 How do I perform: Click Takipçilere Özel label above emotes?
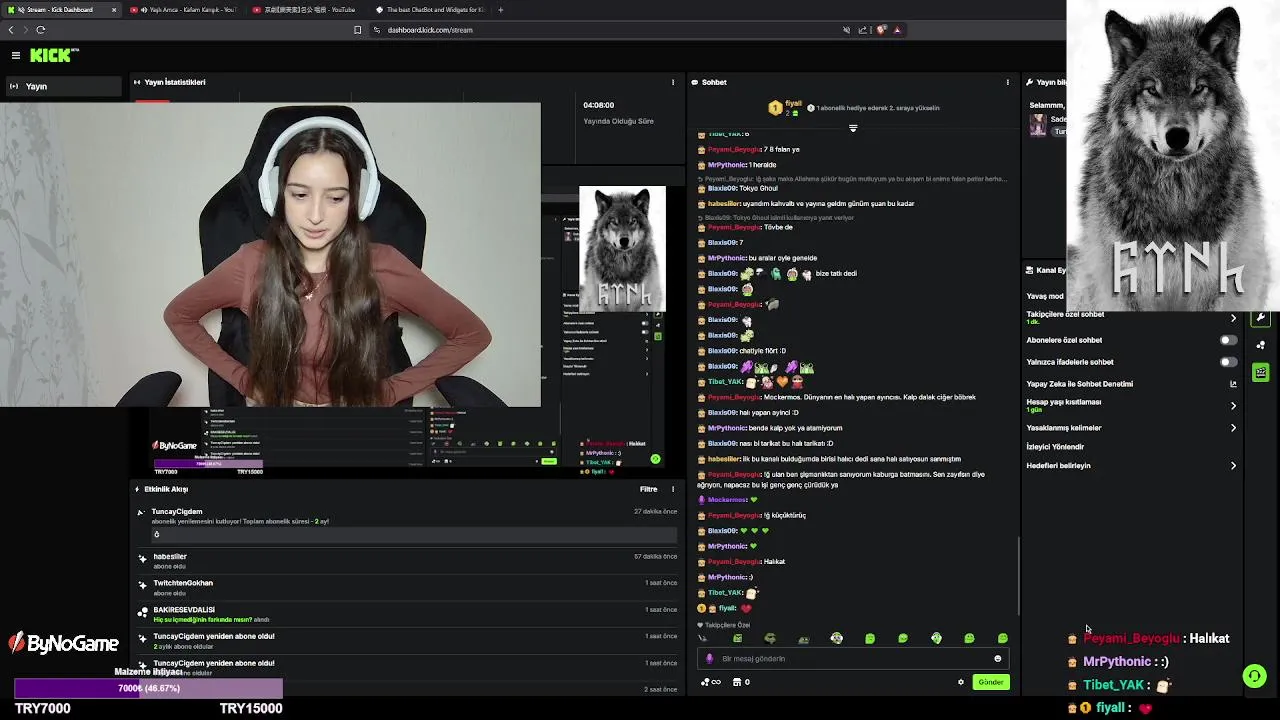(727, 625)
